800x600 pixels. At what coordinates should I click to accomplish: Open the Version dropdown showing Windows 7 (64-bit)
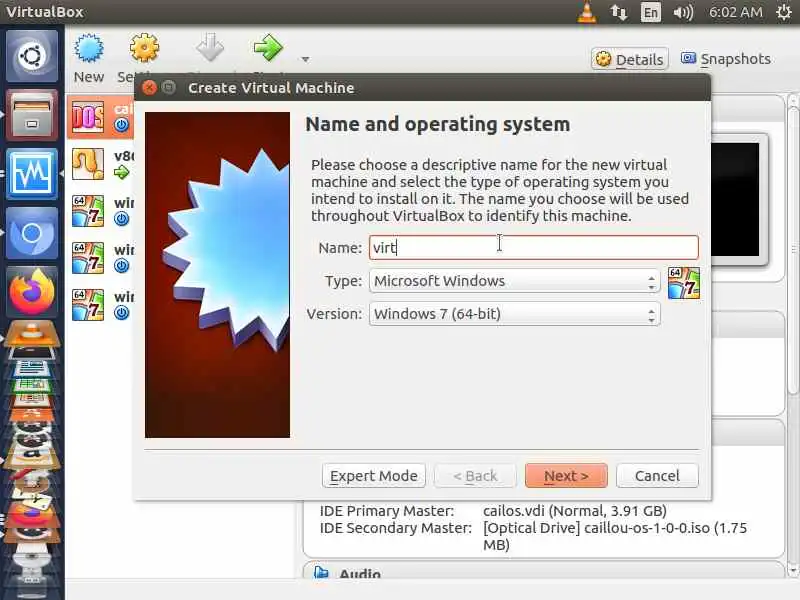point(514,314)
